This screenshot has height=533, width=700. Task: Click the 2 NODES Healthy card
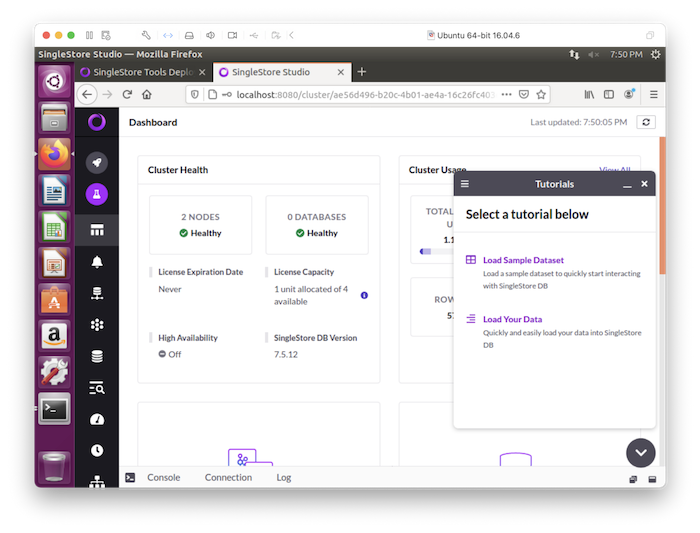(x=200, y=225)
